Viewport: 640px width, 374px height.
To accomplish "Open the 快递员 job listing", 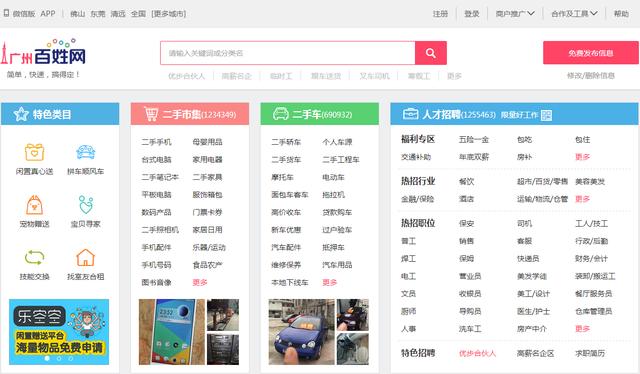I will point(528,258).
